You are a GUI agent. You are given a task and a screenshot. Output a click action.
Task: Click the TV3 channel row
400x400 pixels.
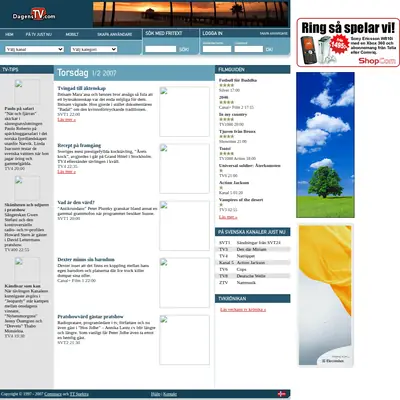point(253,249)
